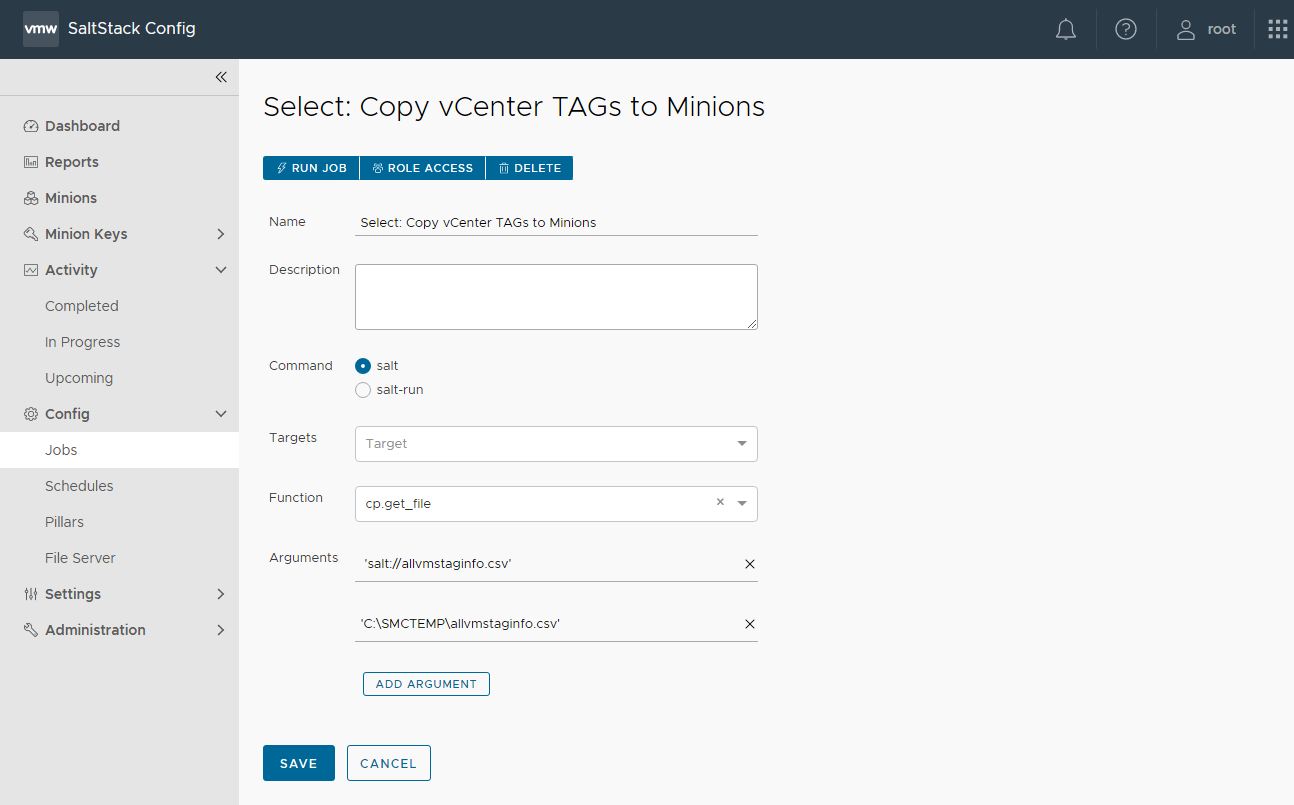Select the salt command radio button
1294x805 pixels.
tap(363, 366)
